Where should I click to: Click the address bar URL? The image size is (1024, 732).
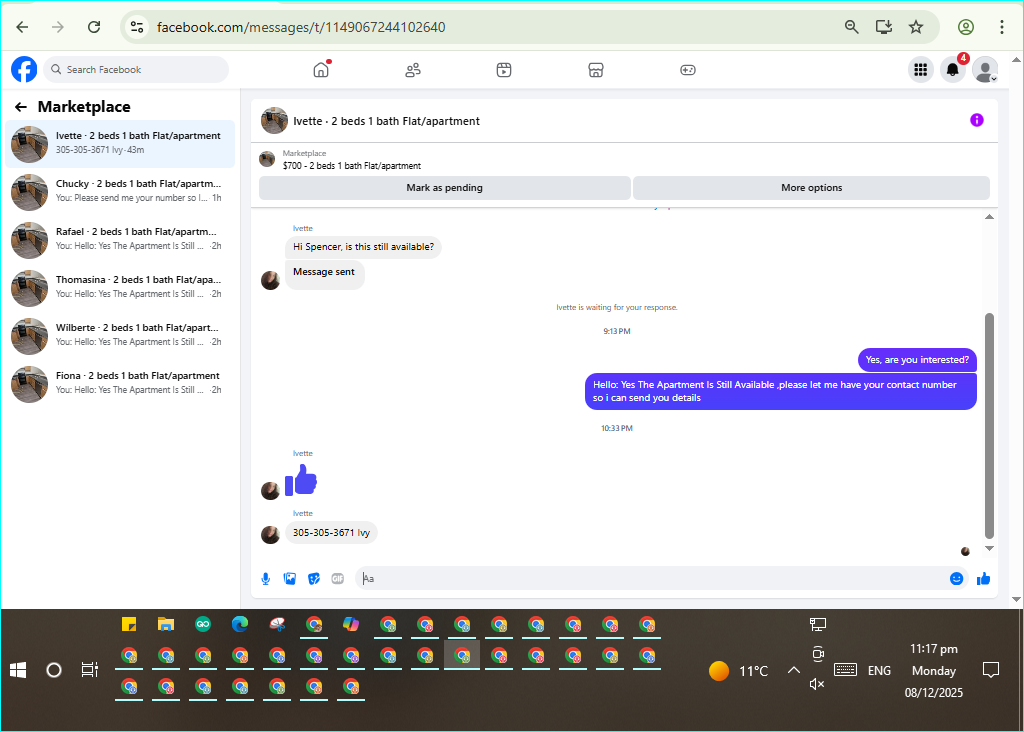(x=301, y=27)
